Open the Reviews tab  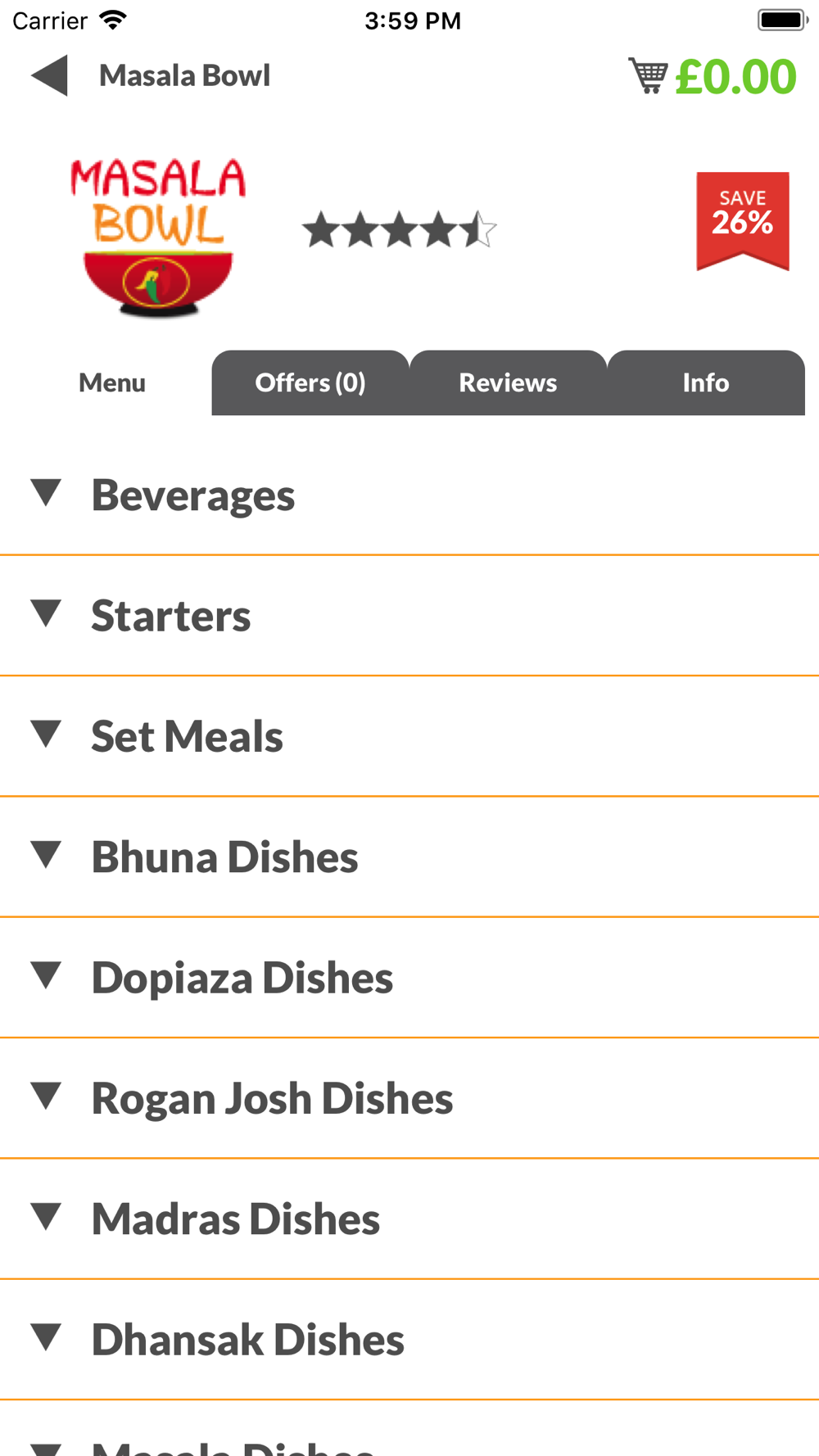coord(508,382)
